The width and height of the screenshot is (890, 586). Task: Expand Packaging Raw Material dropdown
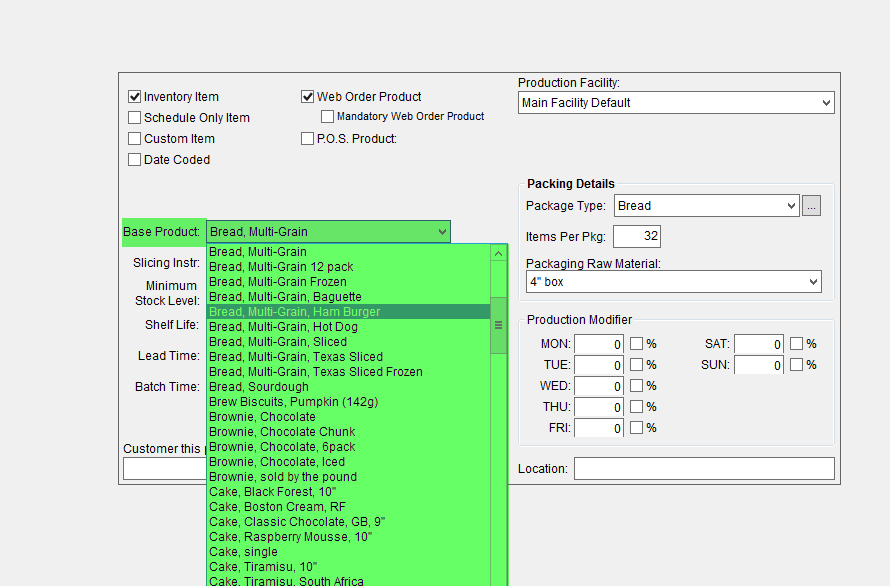click(674, 282)
